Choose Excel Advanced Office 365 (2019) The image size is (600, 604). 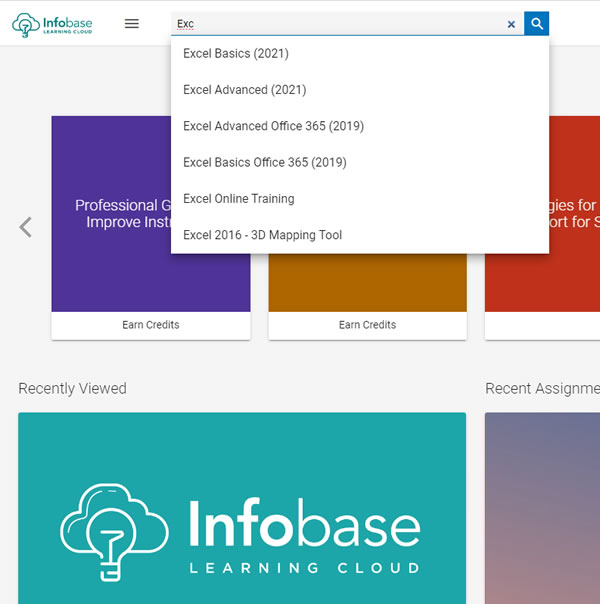pos(360,126)
